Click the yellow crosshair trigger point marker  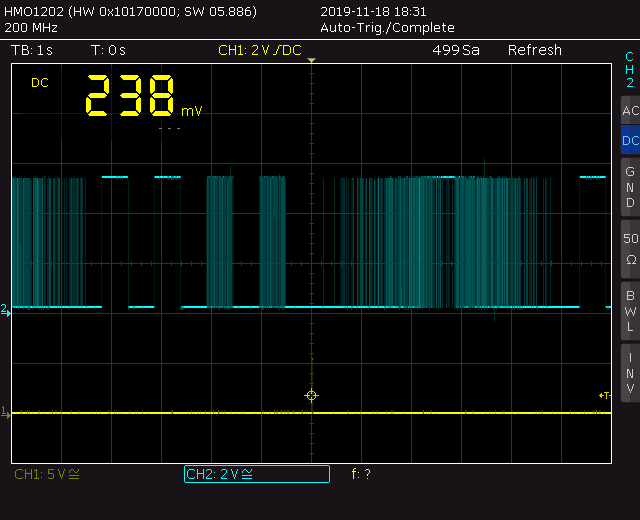(x=311, y=395)
